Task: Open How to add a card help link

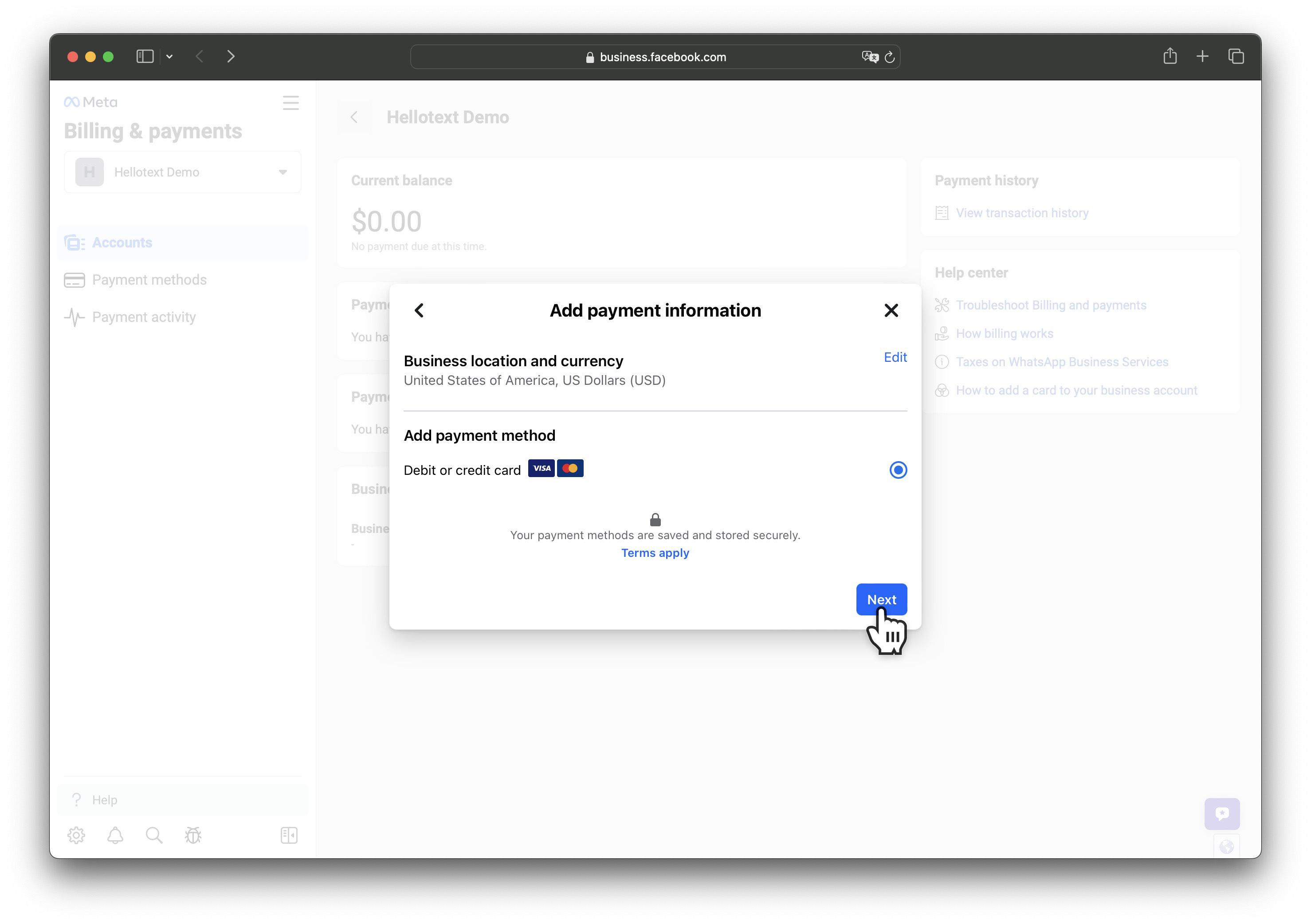Action: (1076, 390)
